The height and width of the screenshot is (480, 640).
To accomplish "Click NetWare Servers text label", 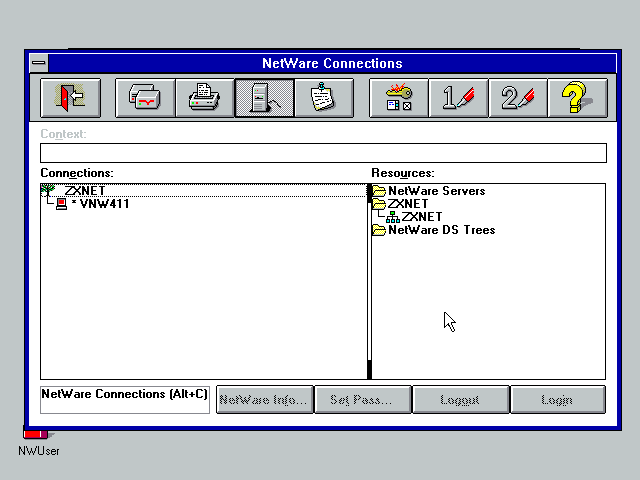I will pyautogui.click(x=437, y=191).
